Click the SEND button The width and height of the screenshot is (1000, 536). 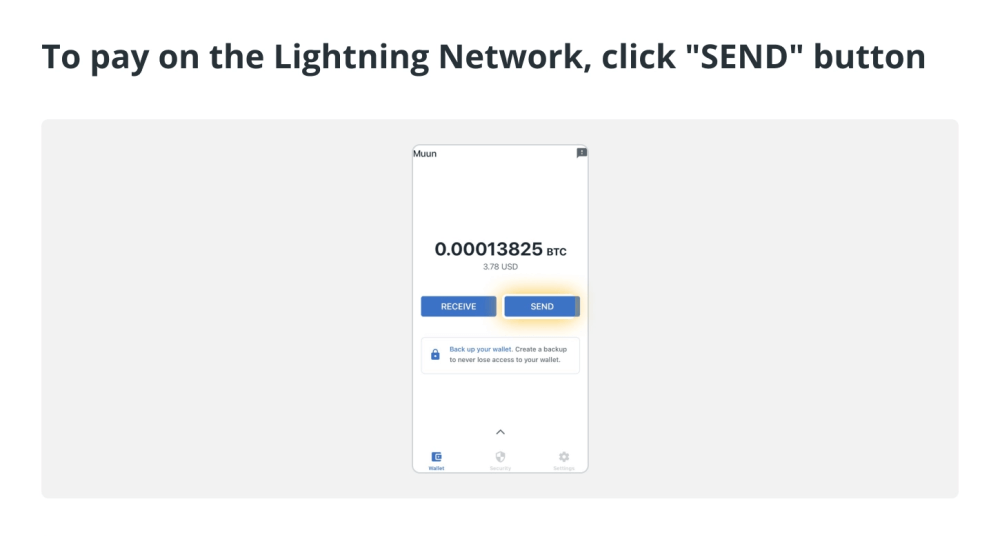(x=542, y=306)
